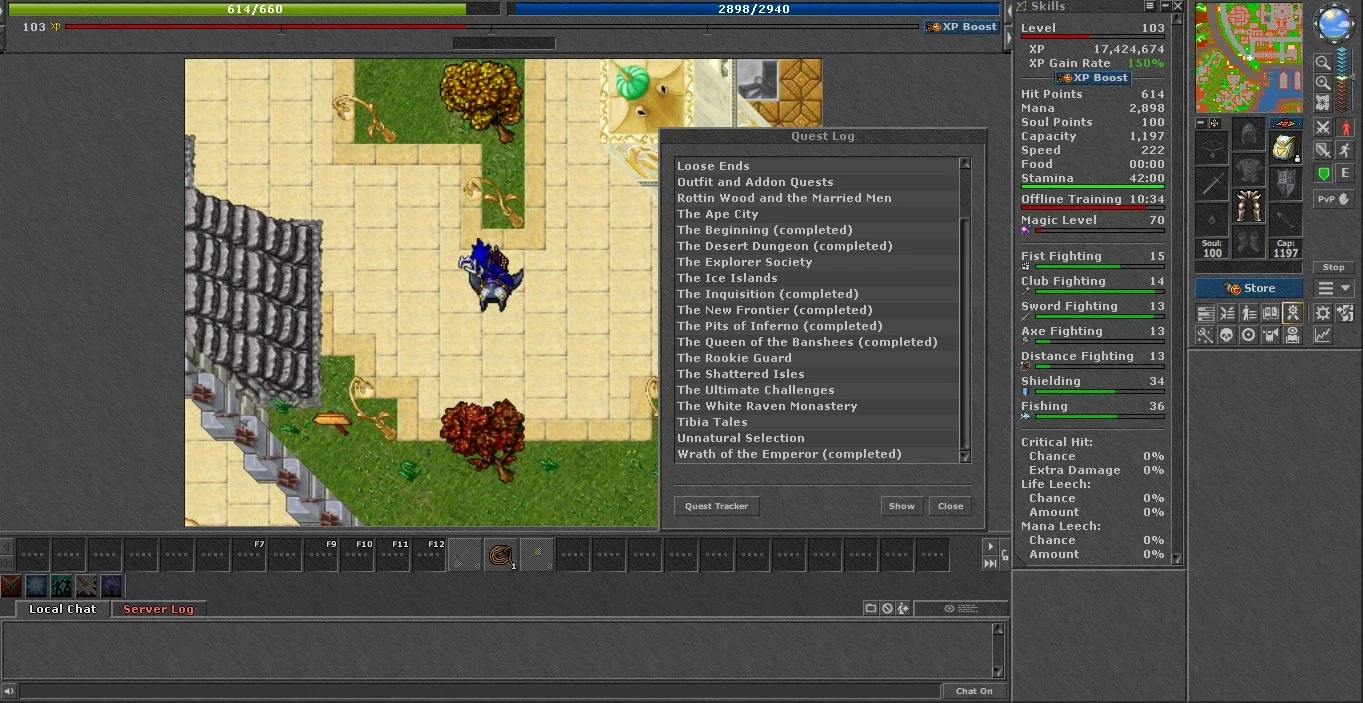
Task: Click the minimap zoom out magnifier
Action: [1323, 63]
